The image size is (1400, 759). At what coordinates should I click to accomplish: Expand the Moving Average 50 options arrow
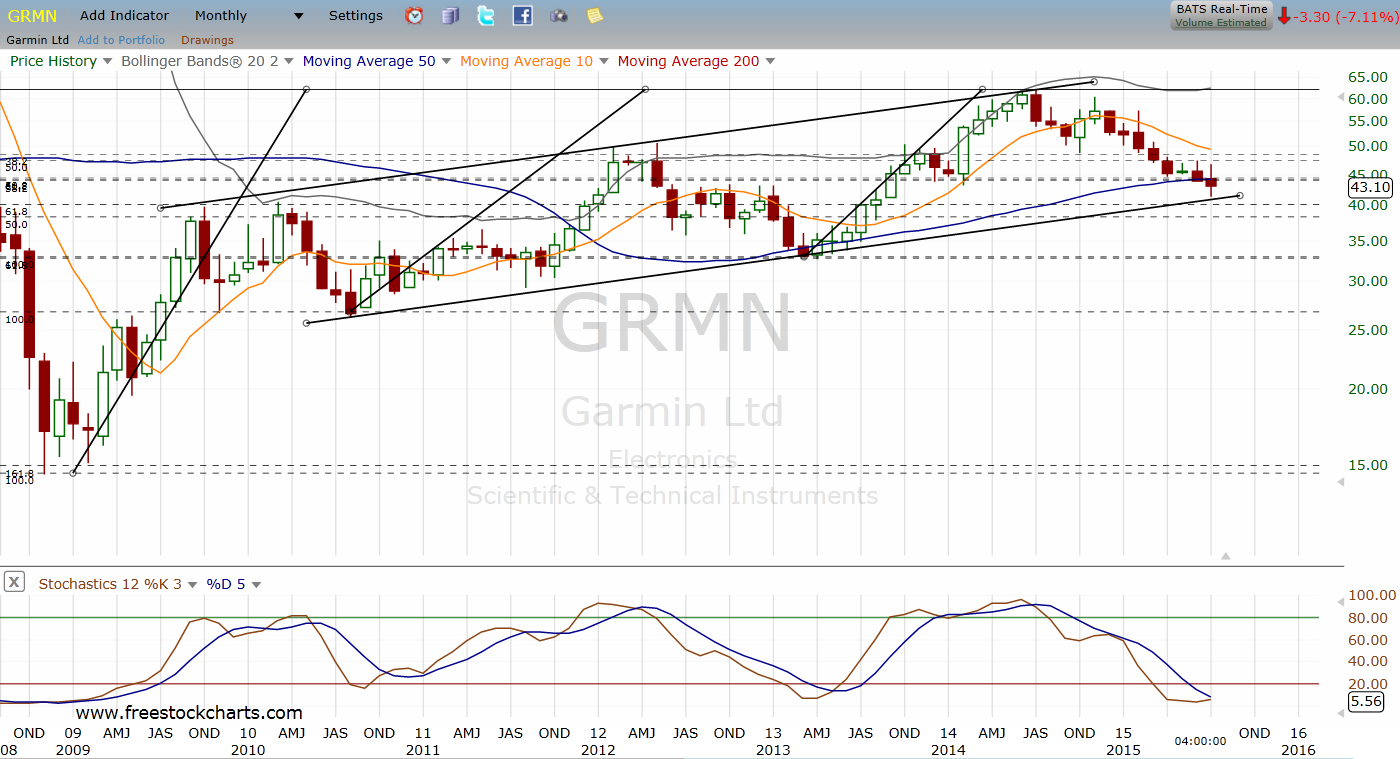(x=446, y=62)
